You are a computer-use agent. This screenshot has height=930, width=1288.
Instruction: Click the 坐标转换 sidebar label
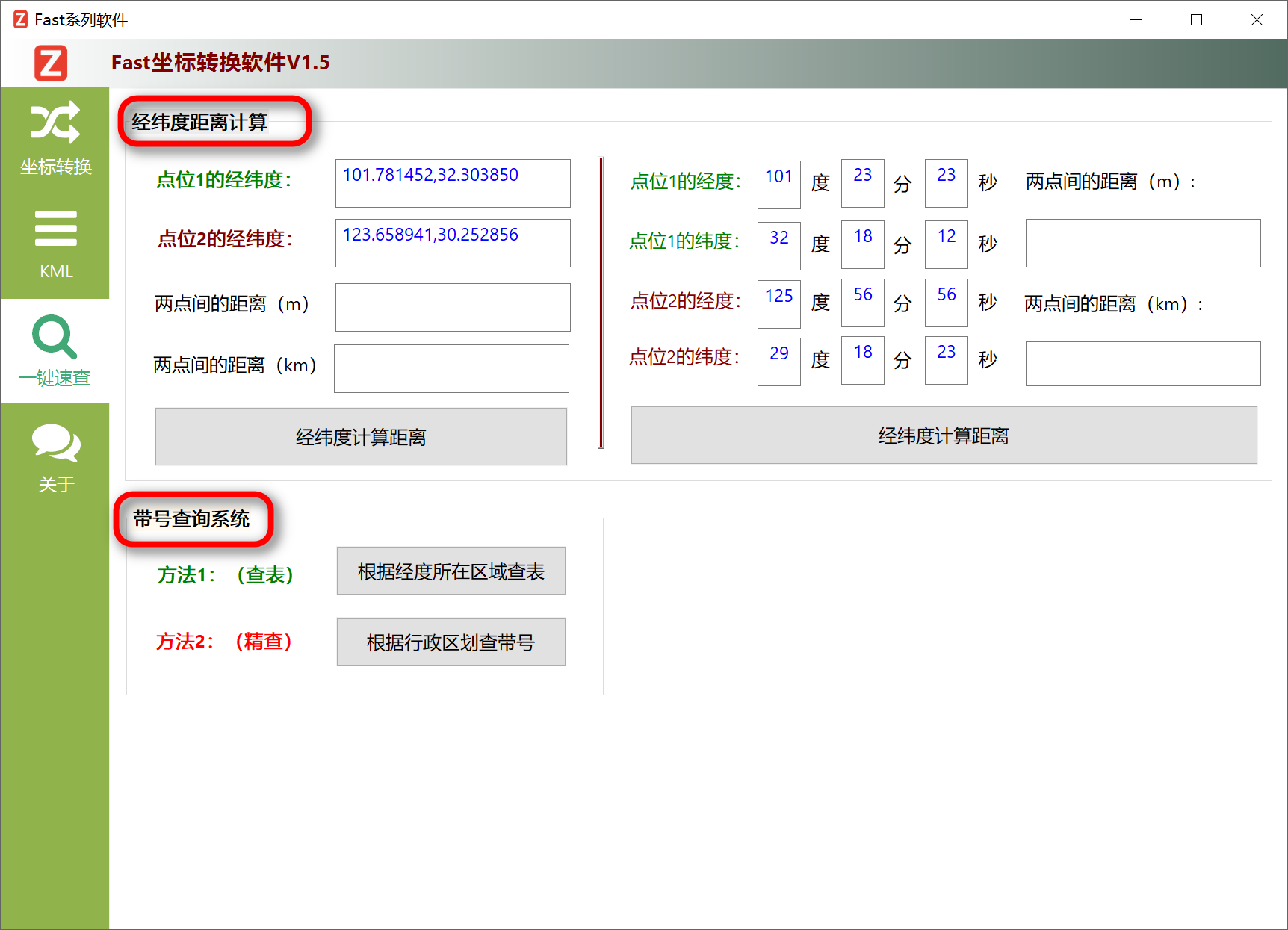click(x=56, y=167)
